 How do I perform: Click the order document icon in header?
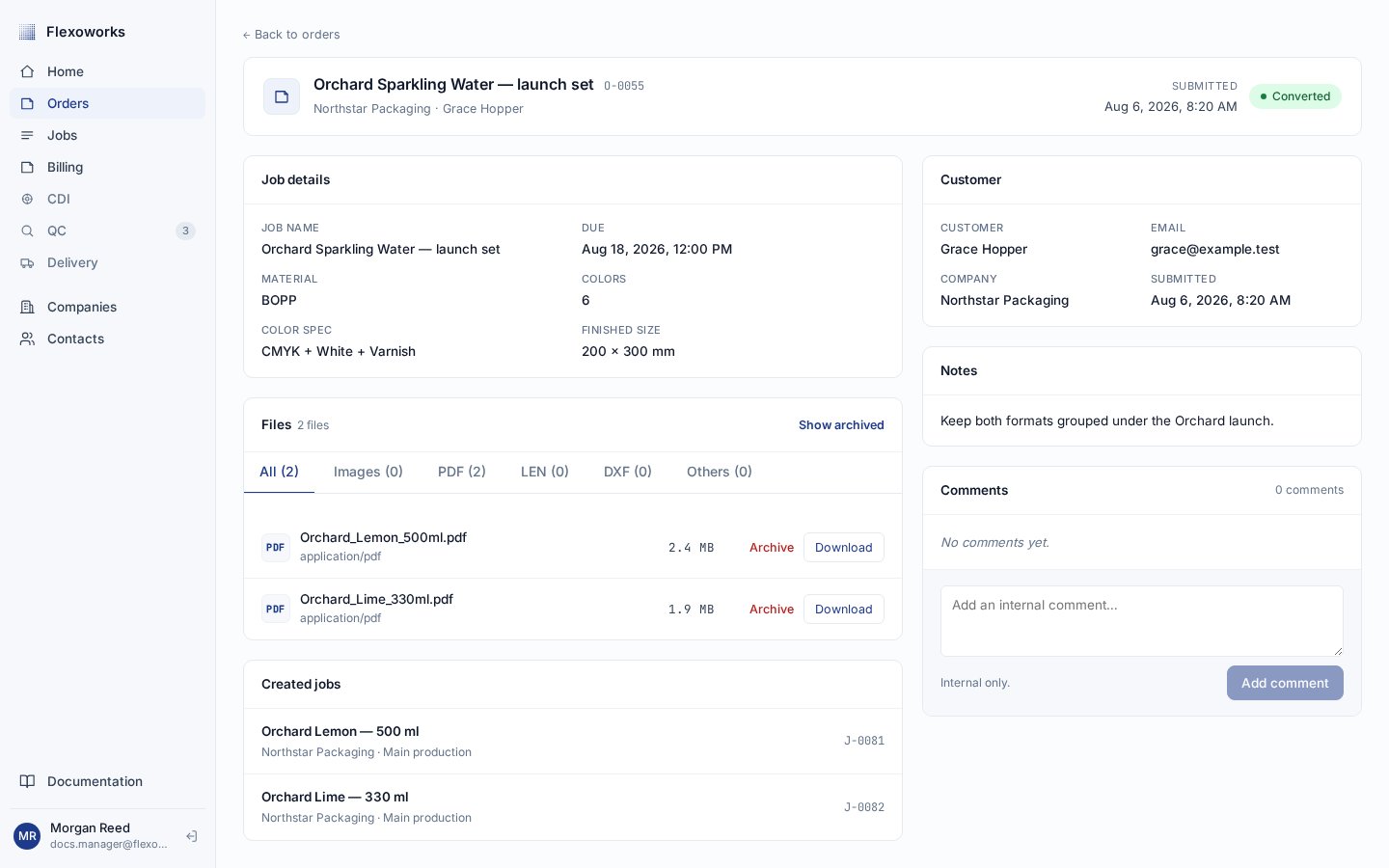pos(282,96)
